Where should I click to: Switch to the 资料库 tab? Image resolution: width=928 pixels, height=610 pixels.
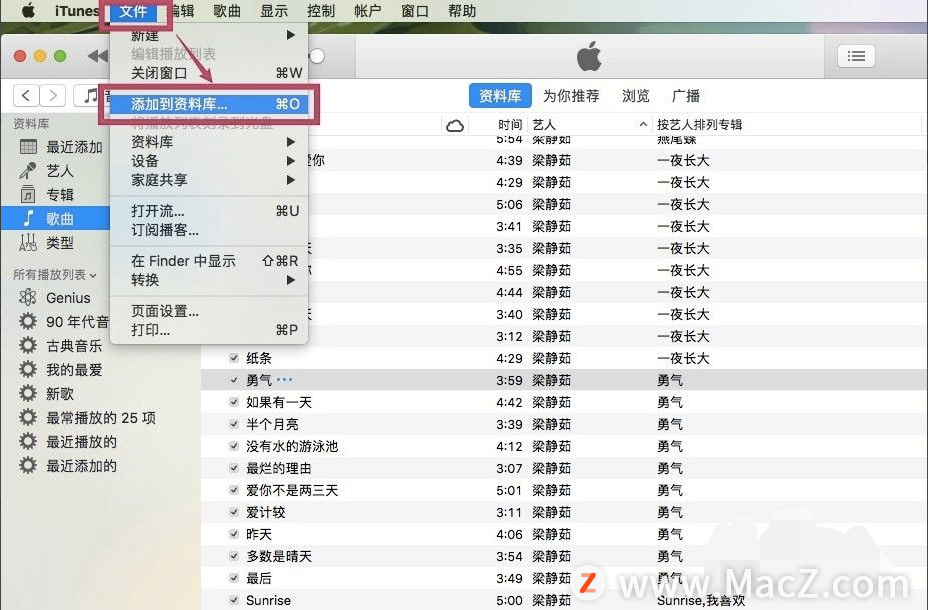pos(500,96)
